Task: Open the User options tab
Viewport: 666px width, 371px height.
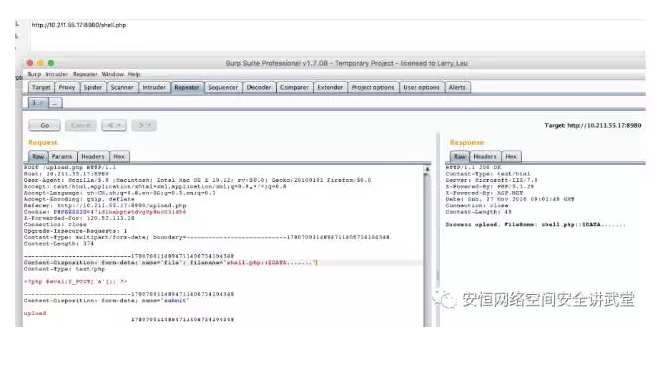Action: pyautogui.click(x=421, y=87)
